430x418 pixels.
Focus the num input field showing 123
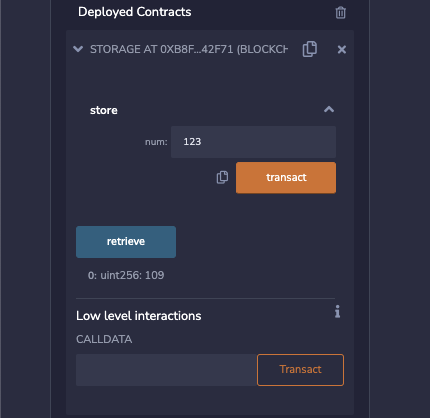click(253, 142)
